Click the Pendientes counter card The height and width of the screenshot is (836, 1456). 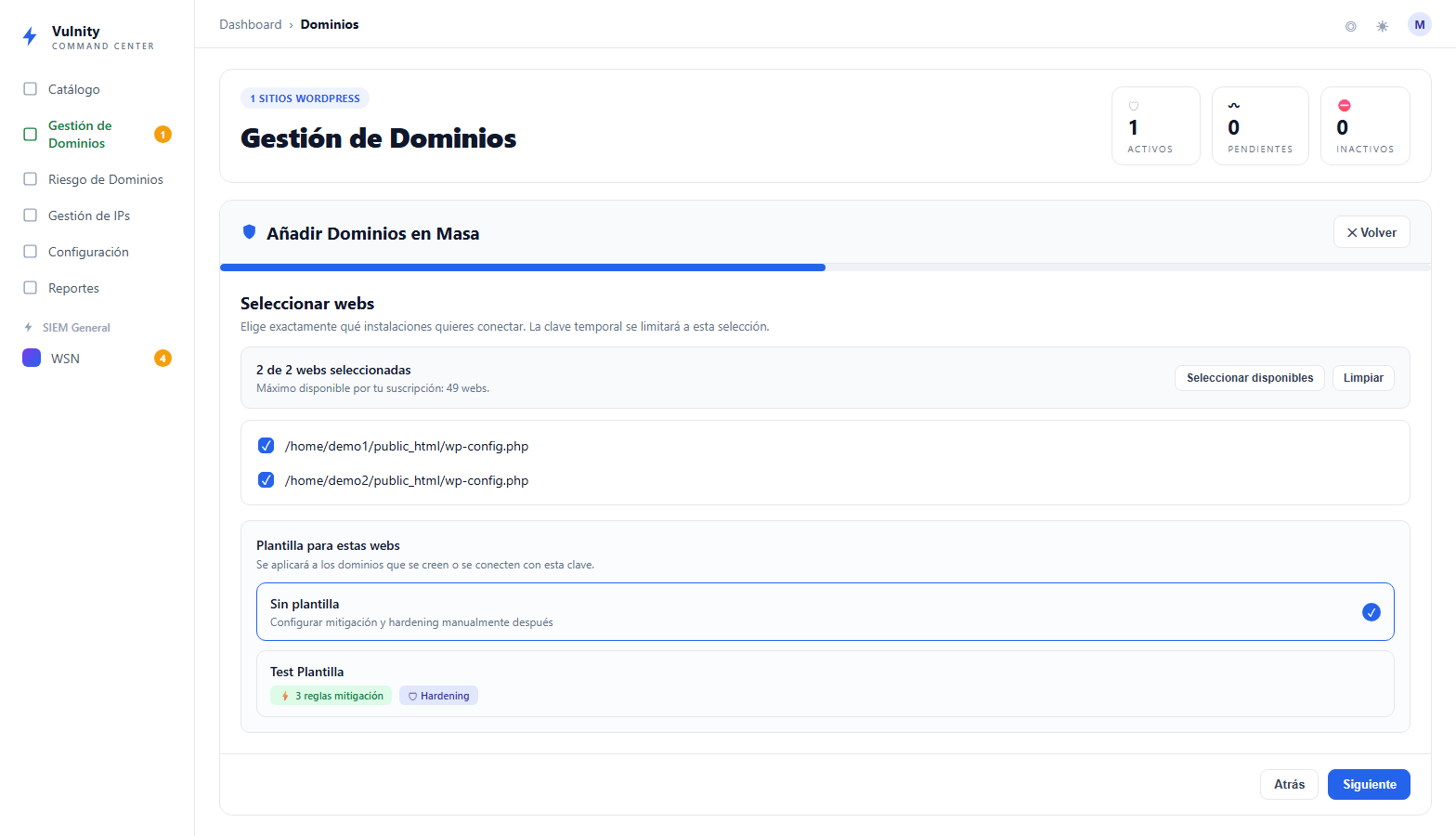click(x=1260, y=126)
